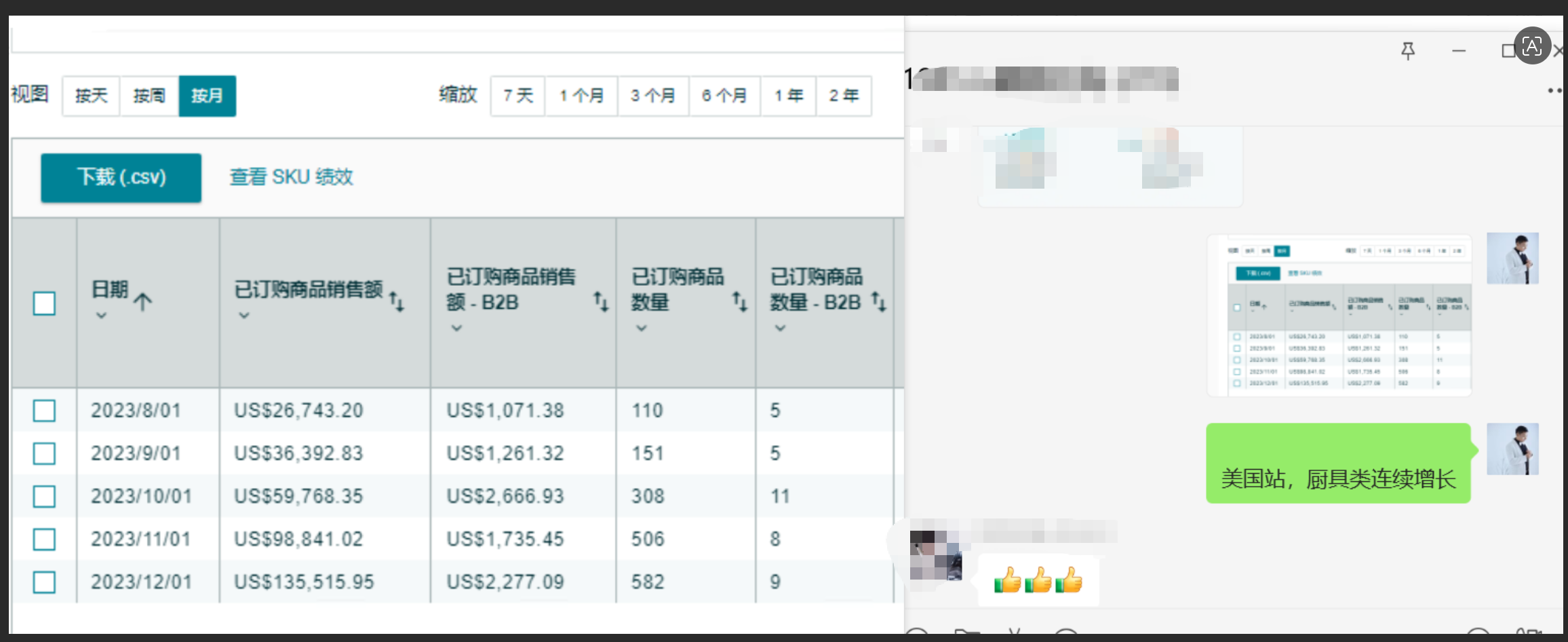Viewport: 1568px width, 642px height.
Task: Download the report with 下载 (.csv) button
Action: coord(121,177)
